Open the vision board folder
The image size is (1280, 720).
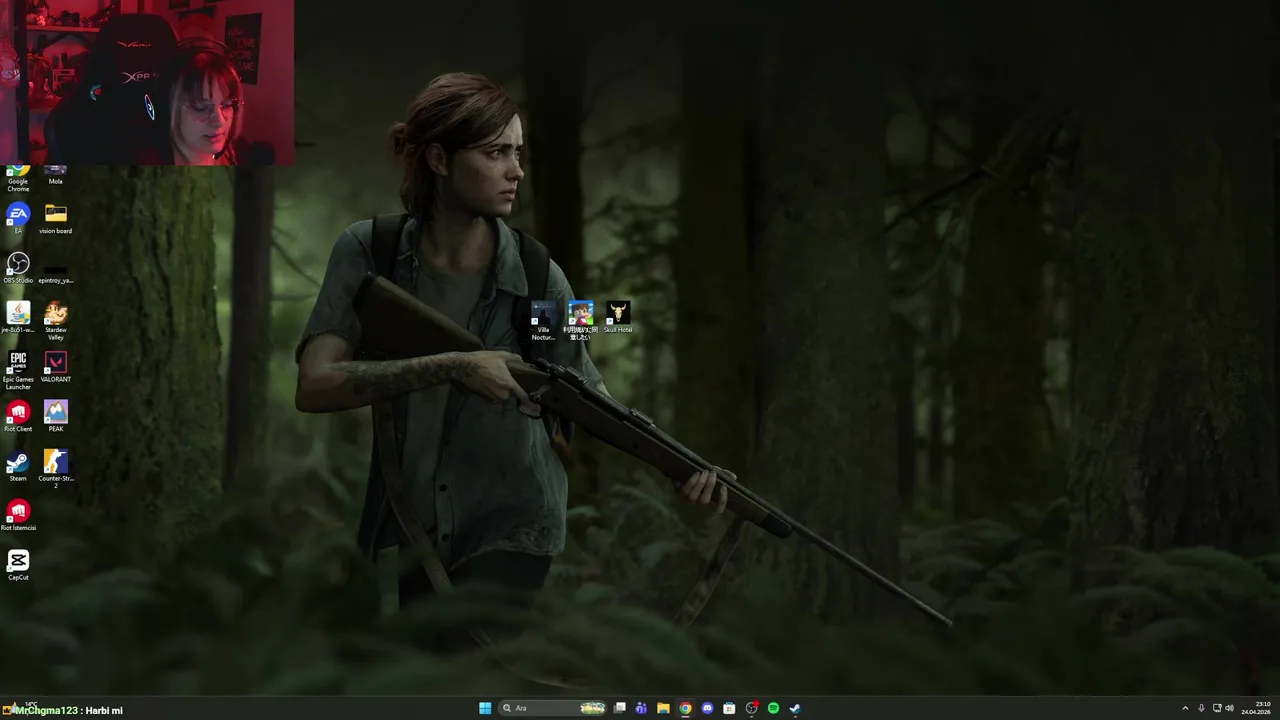coord(56,218)
